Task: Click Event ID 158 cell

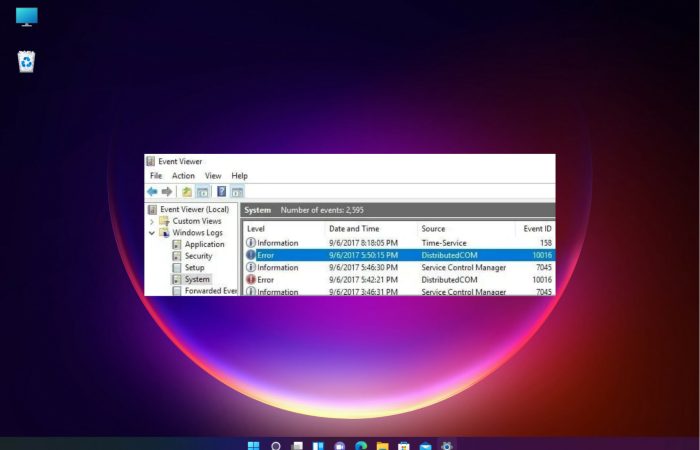Action: pos(546,243)
